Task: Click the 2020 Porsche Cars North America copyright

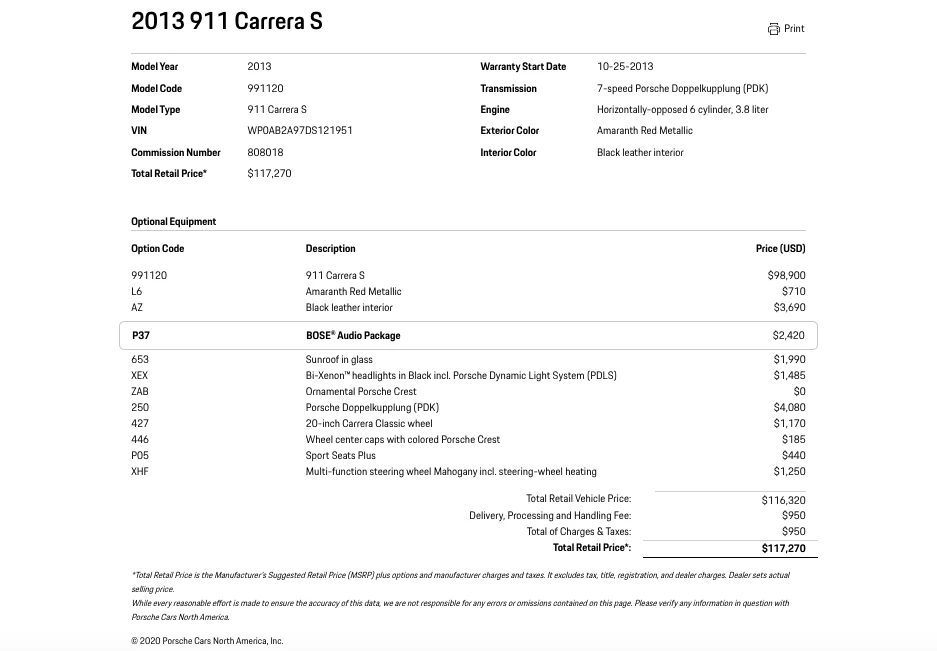Action: (207, 641)
